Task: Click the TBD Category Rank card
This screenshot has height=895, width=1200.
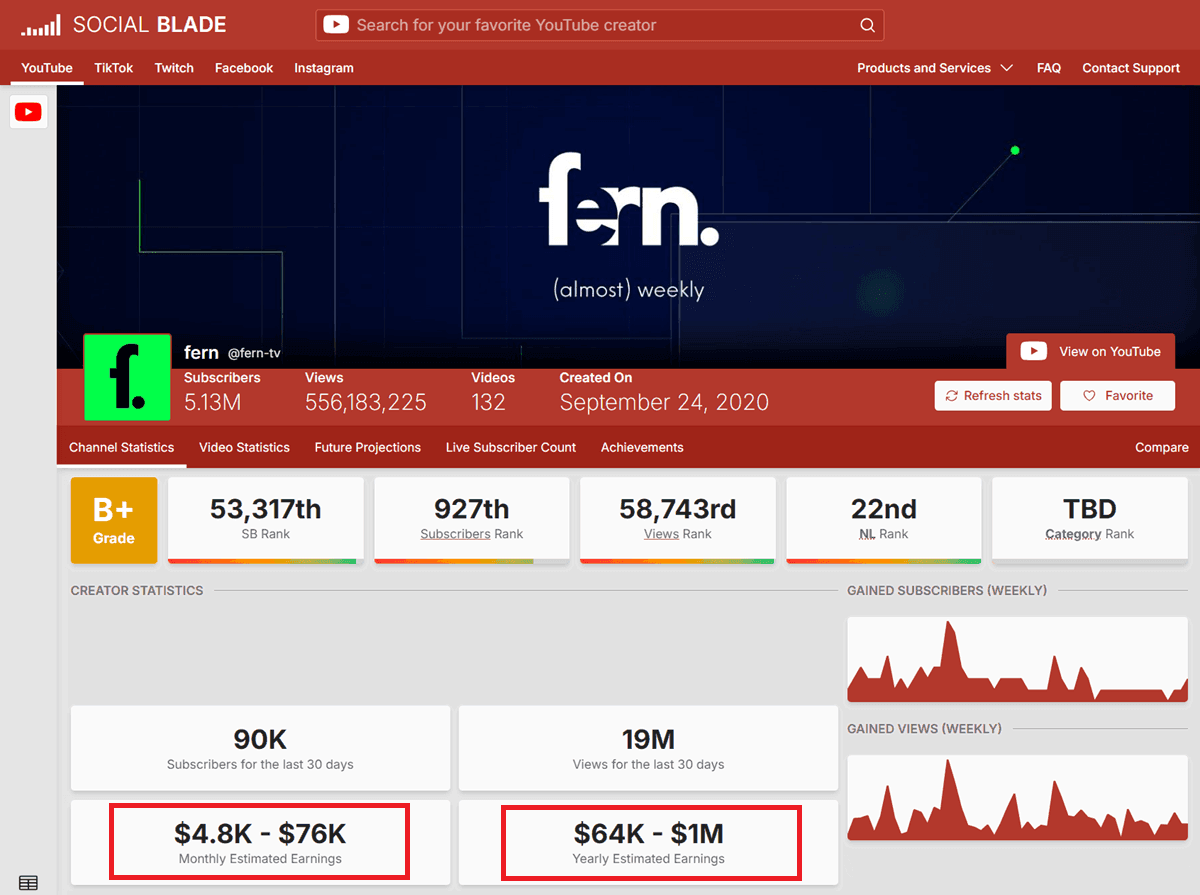Action: point(1090,520)
